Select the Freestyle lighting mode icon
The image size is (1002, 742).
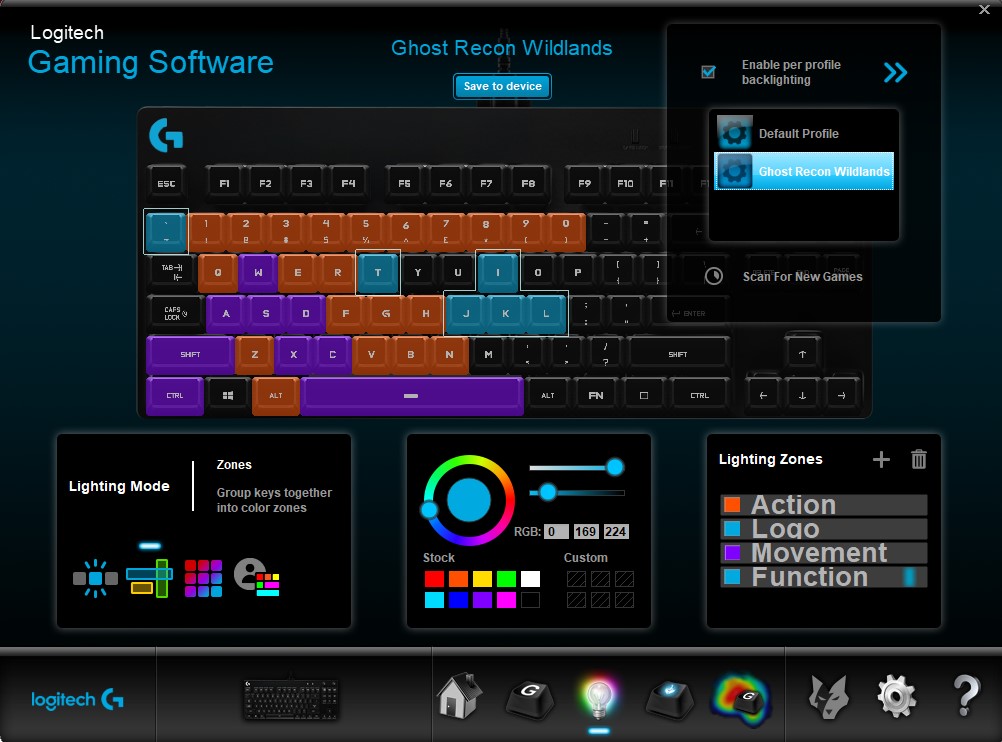[x=95, y=578]
